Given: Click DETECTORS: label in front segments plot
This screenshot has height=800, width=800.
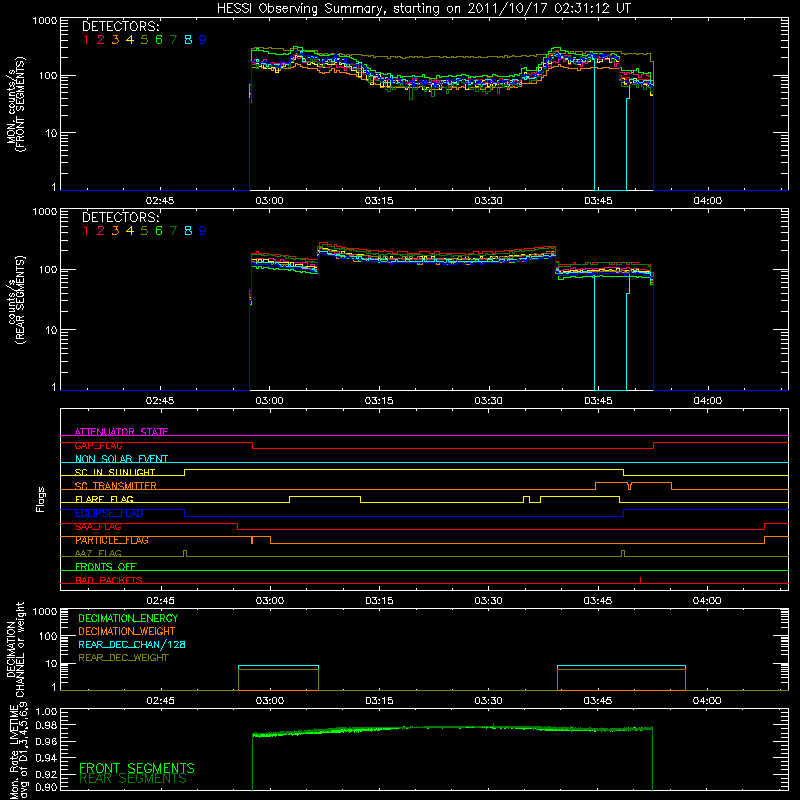Looking at the screenshot, I should click(x=121, y=27).
